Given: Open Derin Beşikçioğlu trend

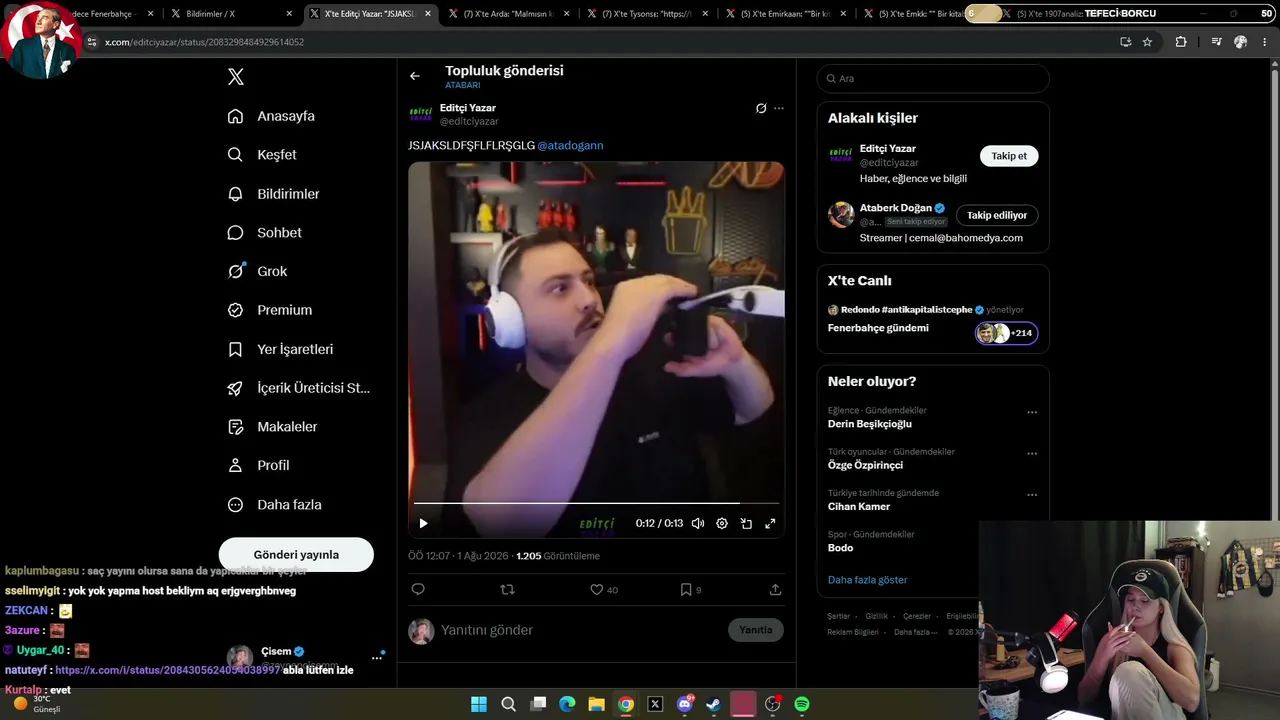Looking at the screenshot, I should click(870, 424).
